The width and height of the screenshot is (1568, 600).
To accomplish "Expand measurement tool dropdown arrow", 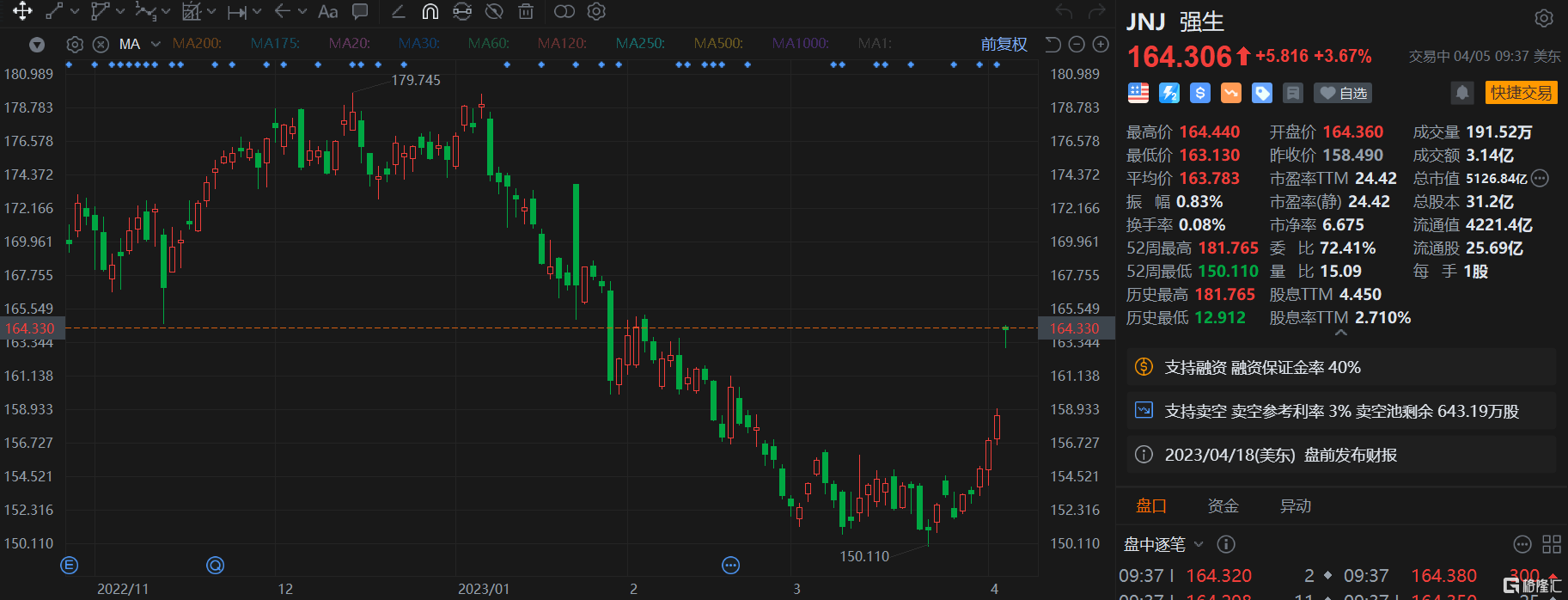I will [x=211, y=11].
